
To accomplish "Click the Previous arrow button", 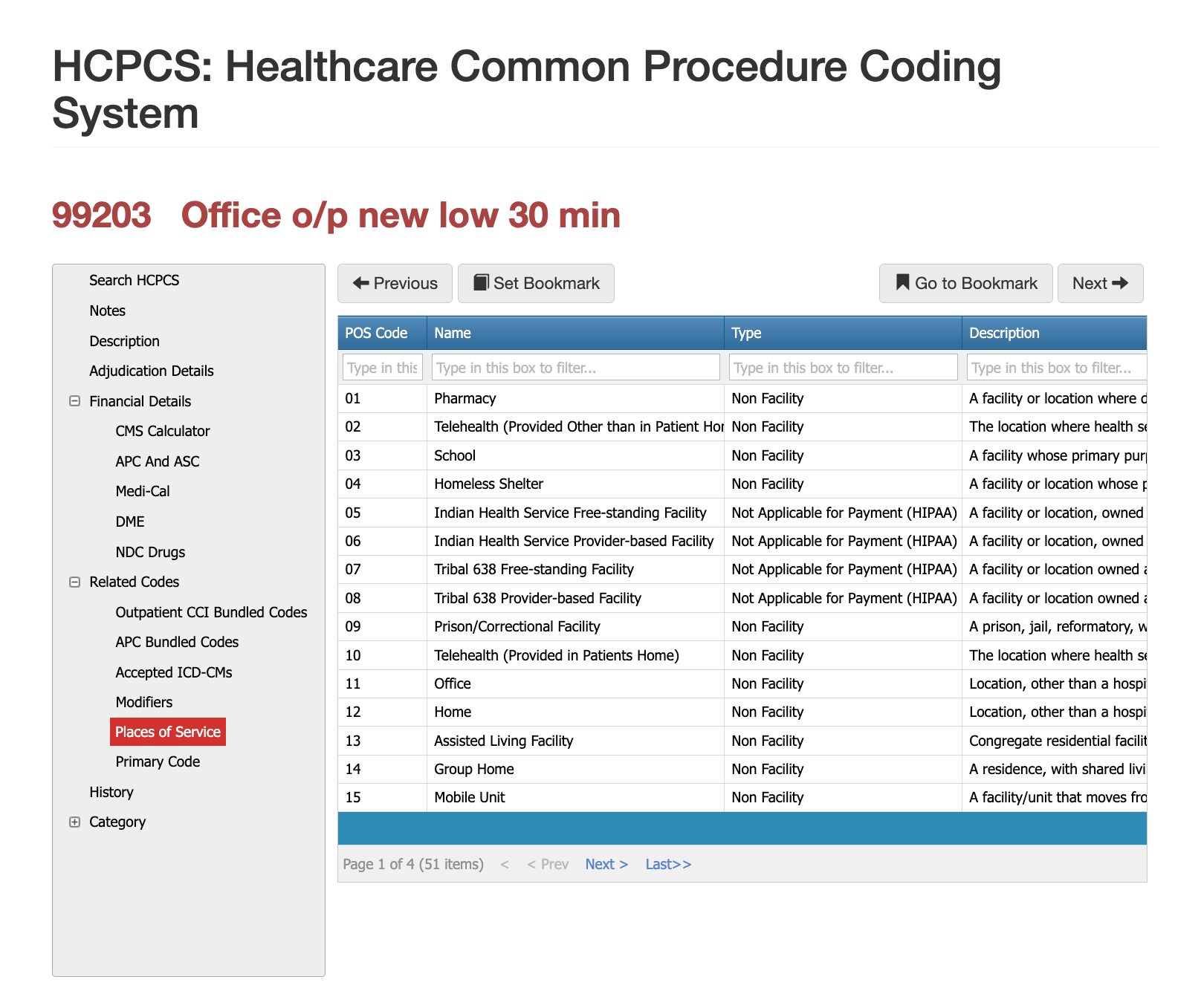I will [395, 283].
